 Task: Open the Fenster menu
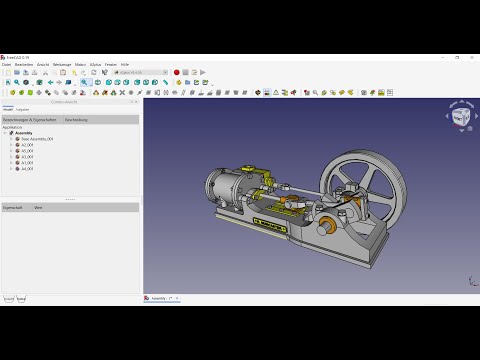111,65
